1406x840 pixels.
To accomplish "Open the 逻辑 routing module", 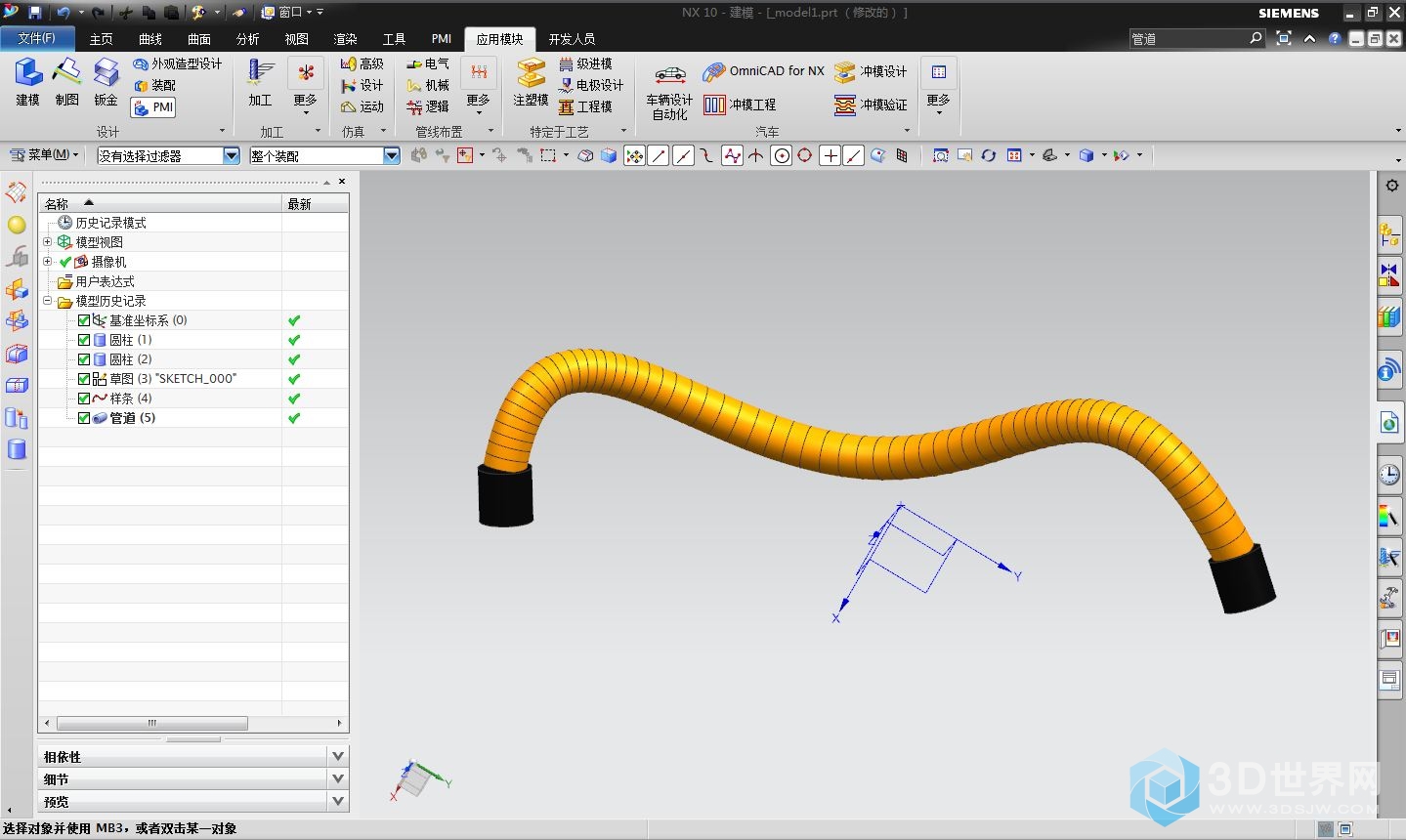I will click(428, 106).
